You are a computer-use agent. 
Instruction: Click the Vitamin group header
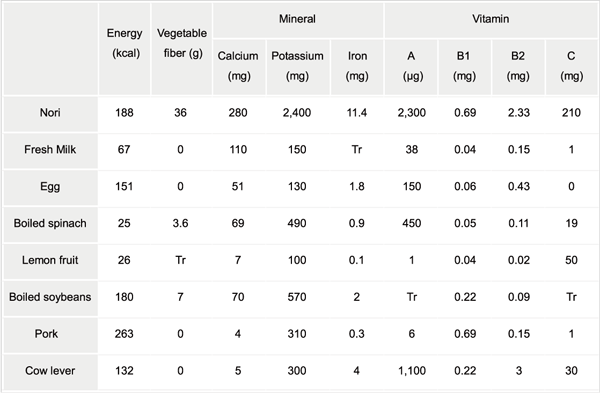pos(491,19)
